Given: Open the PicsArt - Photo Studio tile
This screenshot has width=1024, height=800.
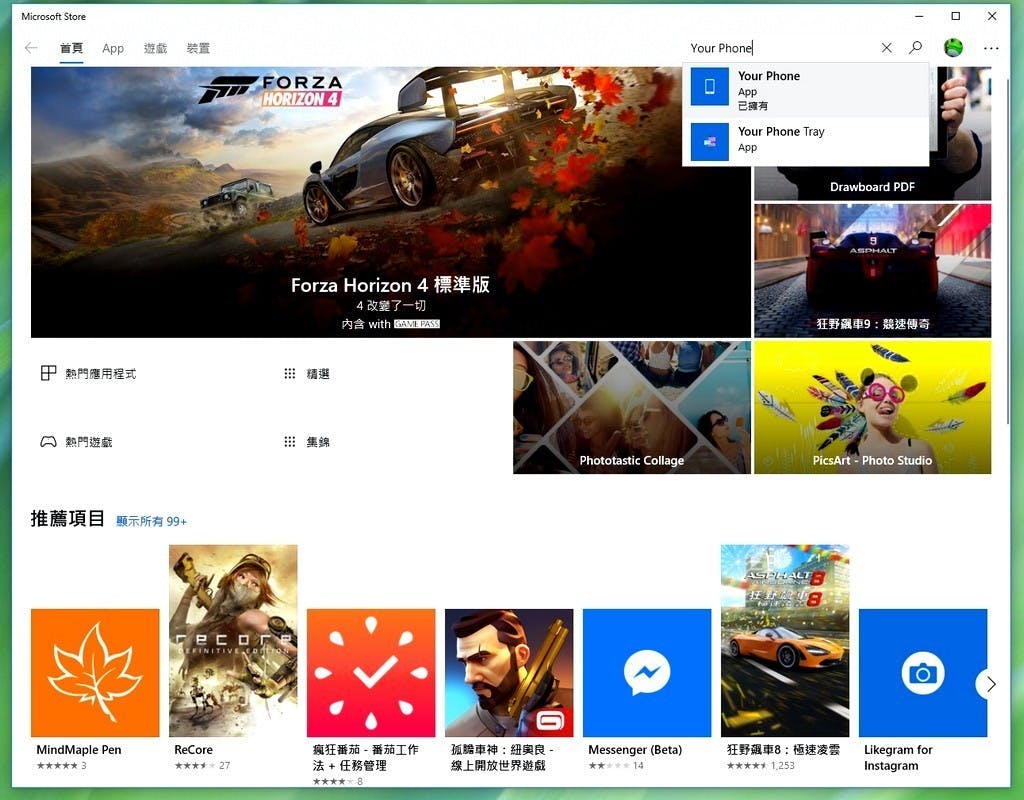Looking at the screenshot, I should pos(872,408).
